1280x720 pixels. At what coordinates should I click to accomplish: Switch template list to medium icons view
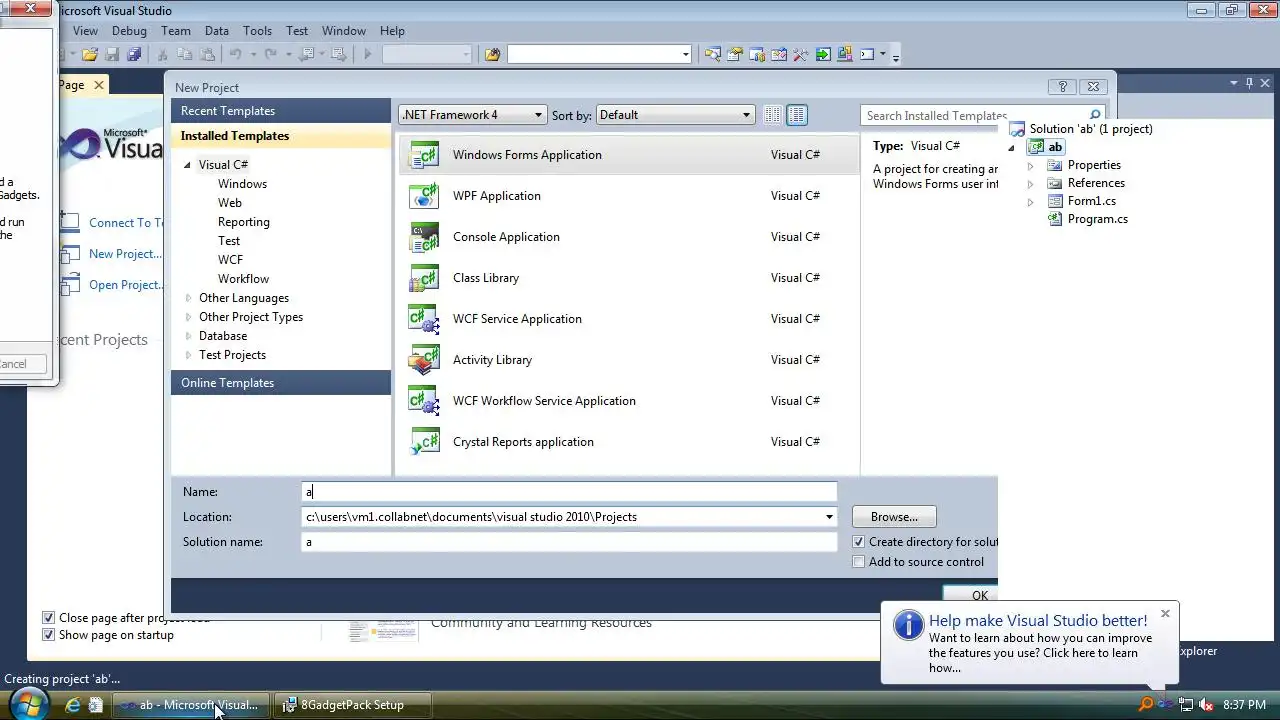point(797,115)
